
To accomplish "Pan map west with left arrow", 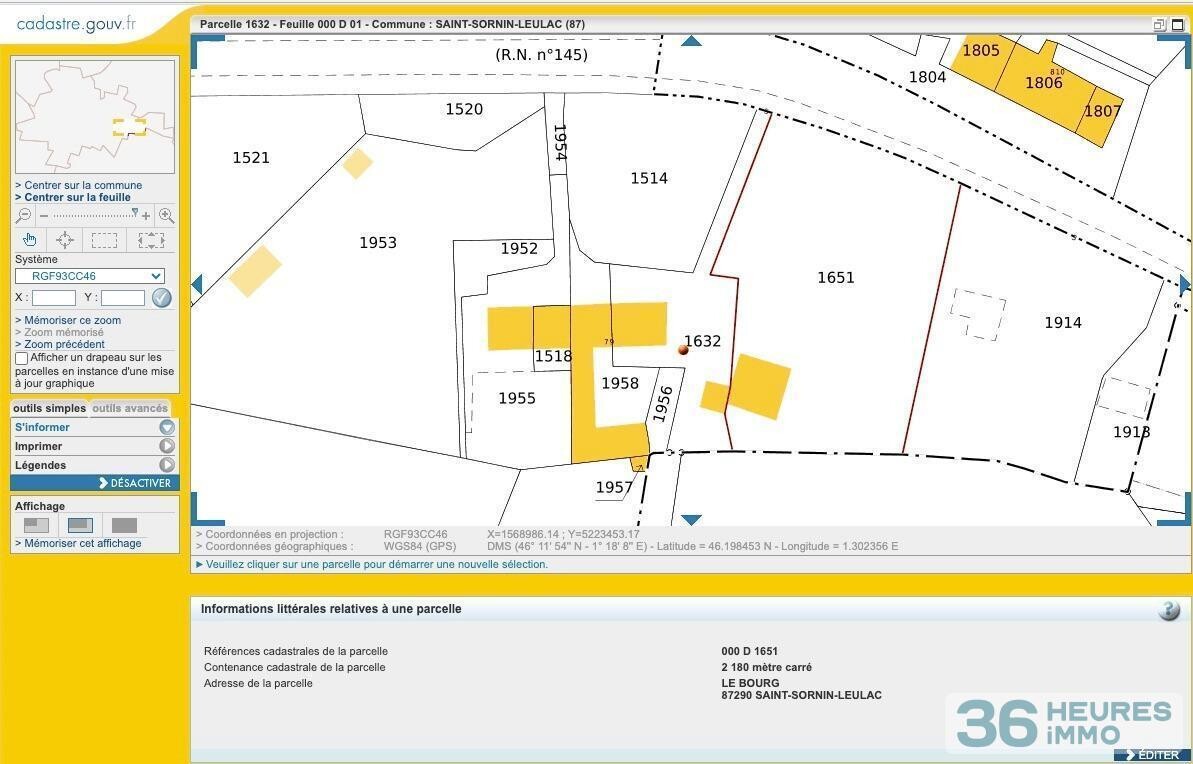I will 197,285.
